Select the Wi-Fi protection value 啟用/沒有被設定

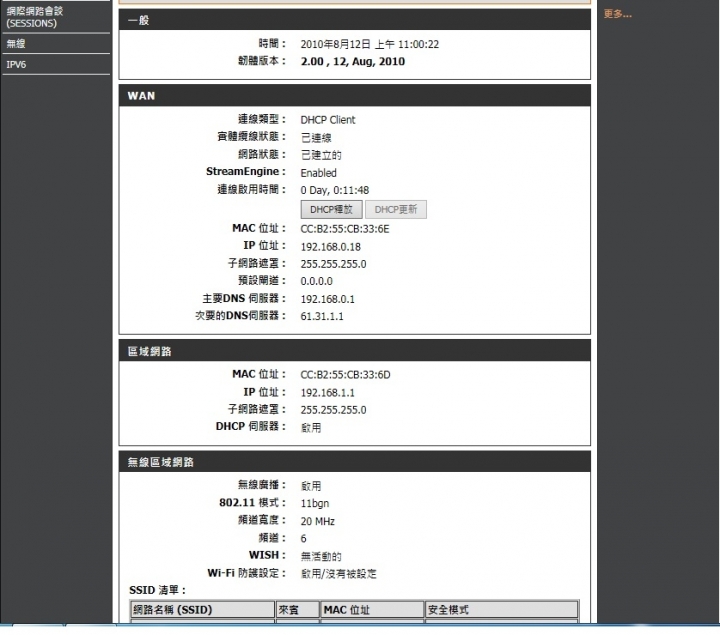338,573
